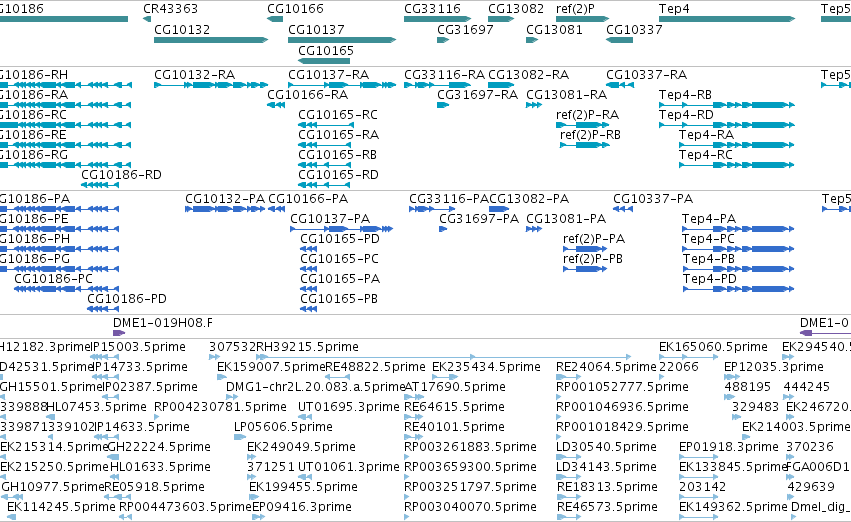Select protein CG31697-PA
This screenshot has width=851, height=522.
pos(443,229)
